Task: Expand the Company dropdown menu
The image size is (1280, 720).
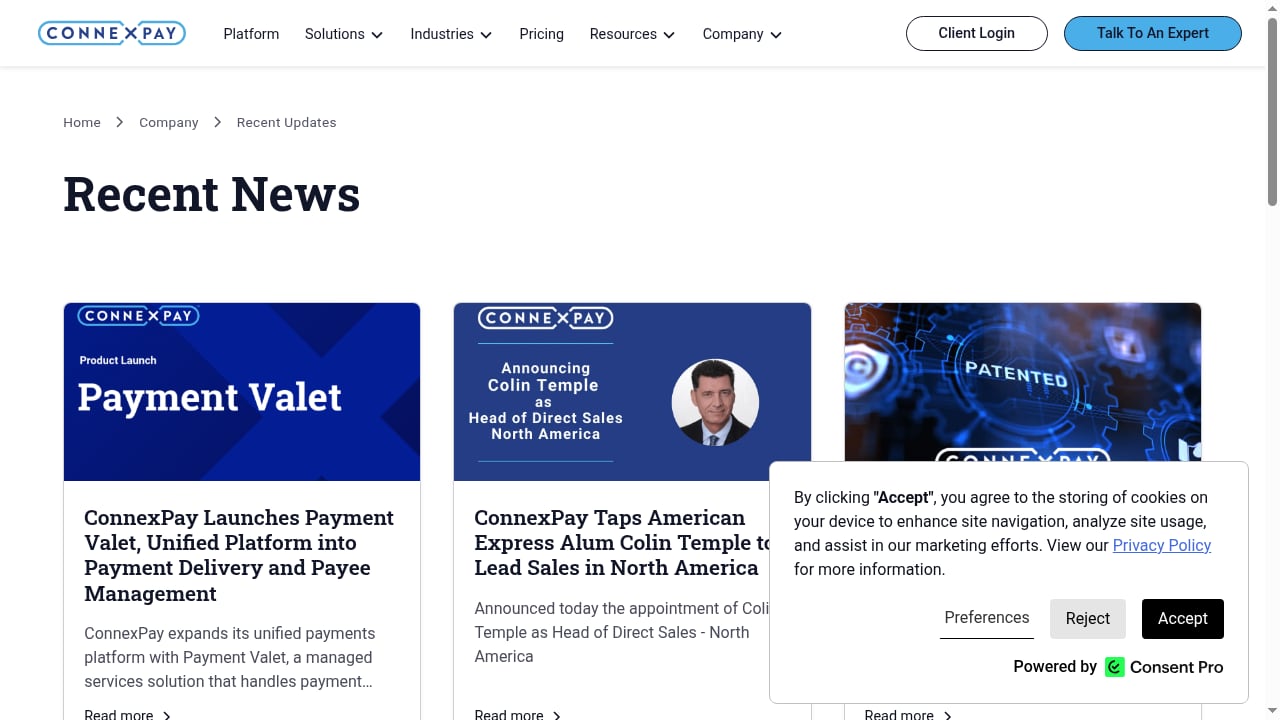Action: point(742,34)
